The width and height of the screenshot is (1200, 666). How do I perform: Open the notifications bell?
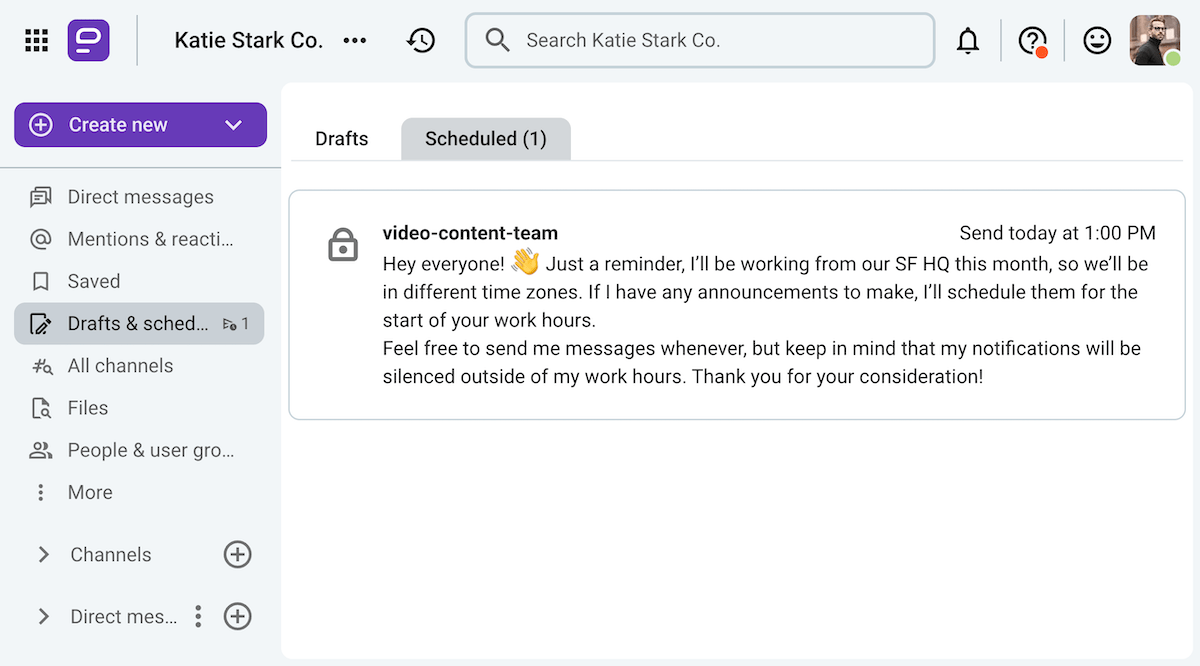point(968,40)
